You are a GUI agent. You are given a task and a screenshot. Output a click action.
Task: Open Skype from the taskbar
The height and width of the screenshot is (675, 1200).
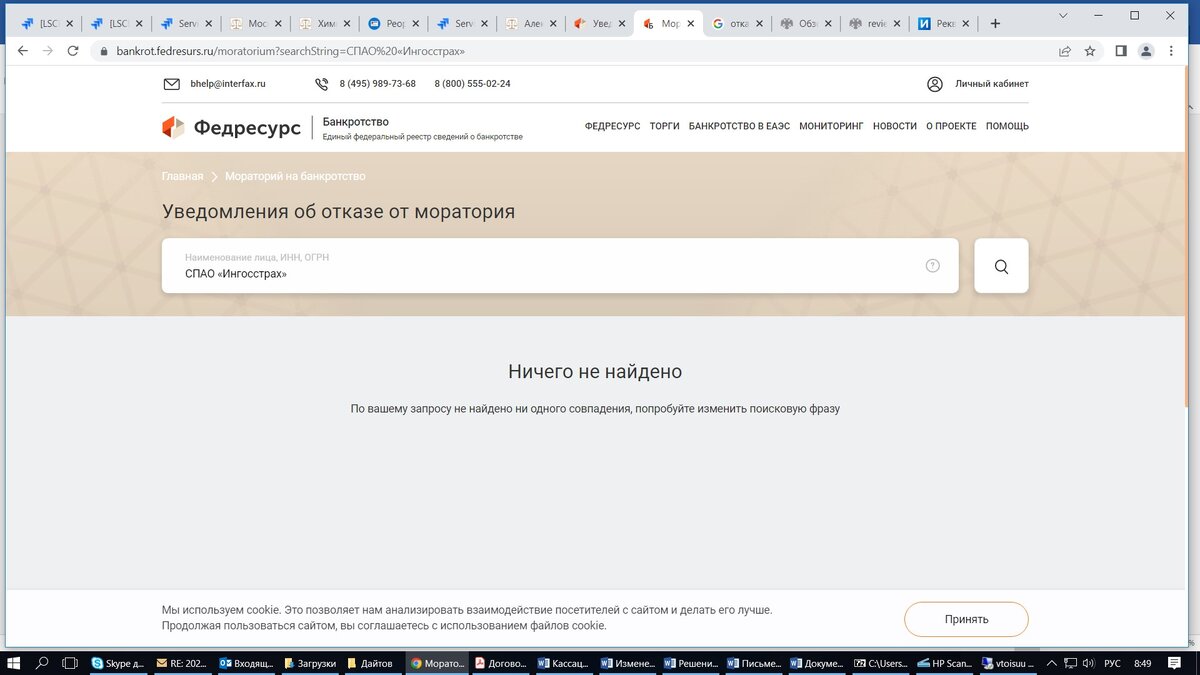tap(120, 662)
